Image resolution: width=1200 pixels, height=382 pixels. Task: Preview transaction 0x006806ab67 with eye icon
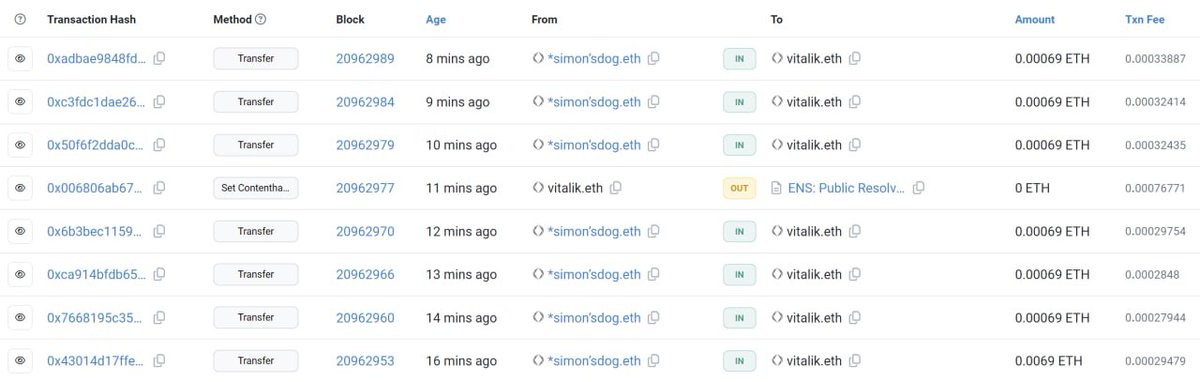tap(20, 188)
